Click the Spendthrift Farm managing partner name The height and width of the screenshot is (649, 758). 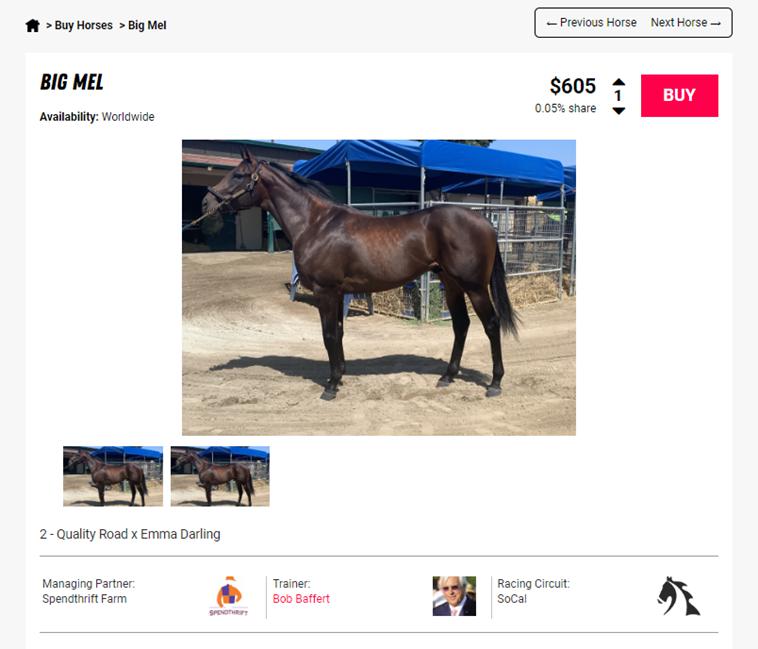tap(85, 599)
